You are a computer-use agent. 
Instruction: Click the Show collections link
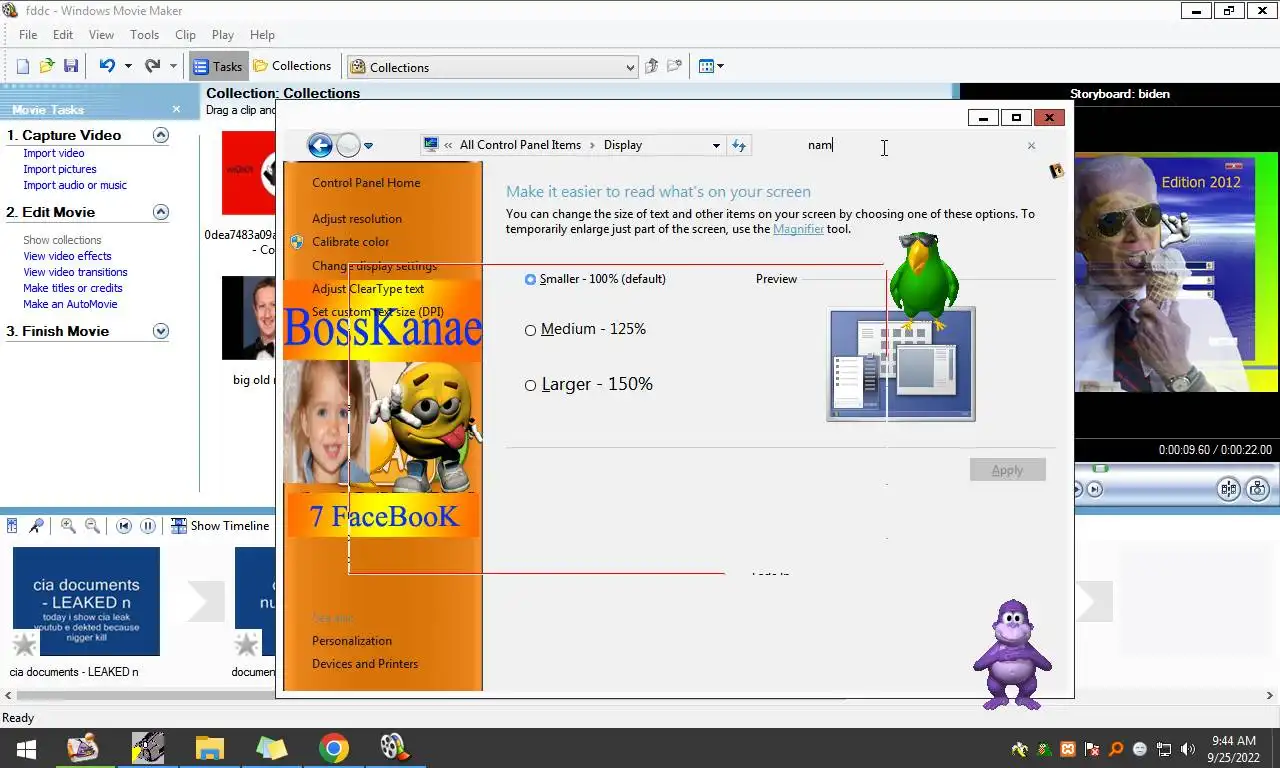(x=62, y=240)
